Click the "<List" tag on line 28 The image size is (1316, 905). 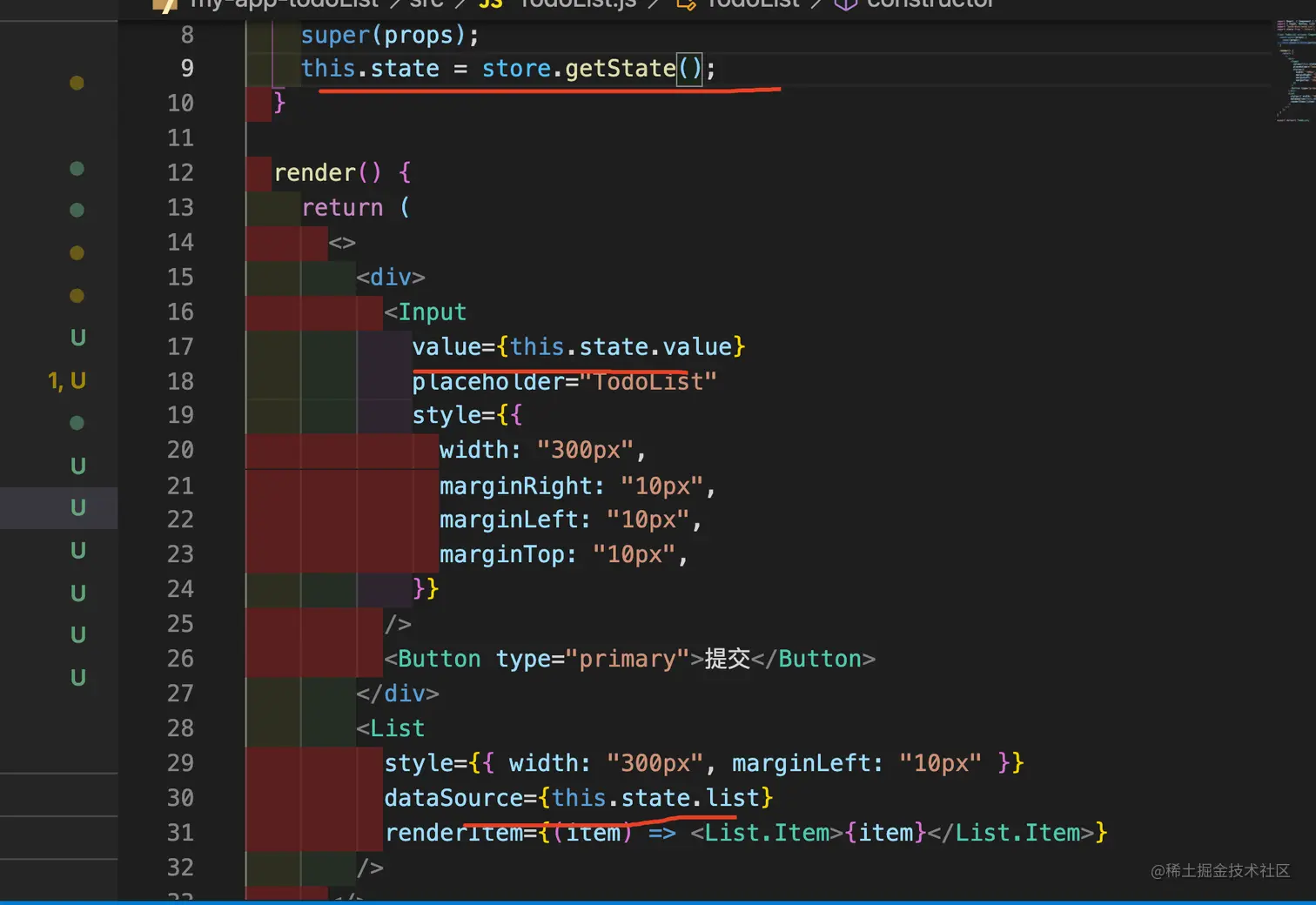tap(391, 728)
